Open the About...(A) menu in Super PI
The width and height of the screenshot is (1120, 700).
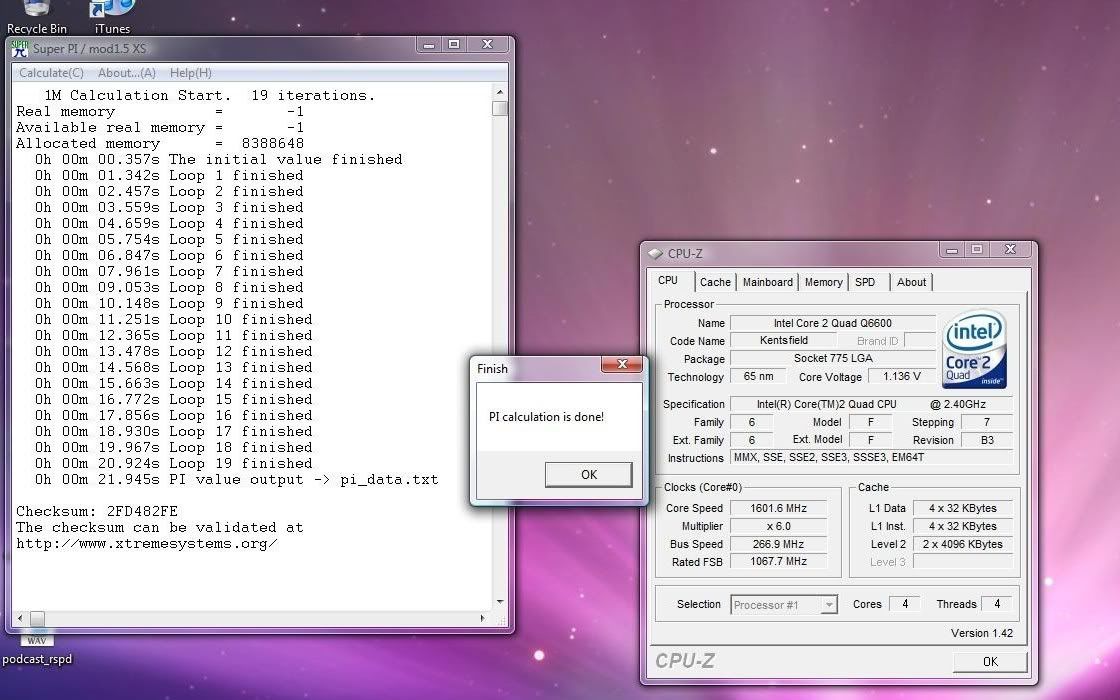click(x=126, y=73)
